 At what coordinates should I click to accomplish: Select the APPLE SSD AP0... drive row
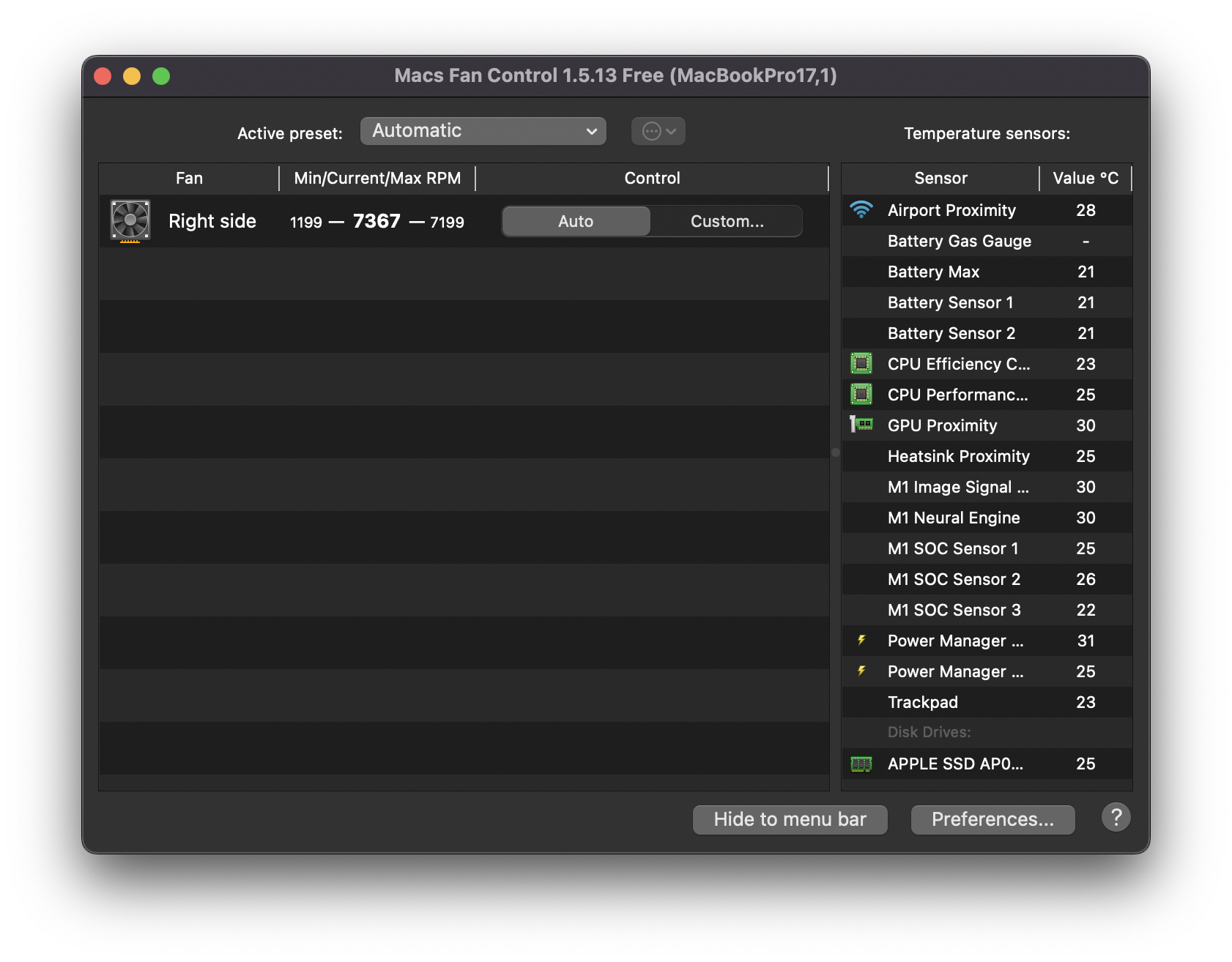click(x=987, y=764)
